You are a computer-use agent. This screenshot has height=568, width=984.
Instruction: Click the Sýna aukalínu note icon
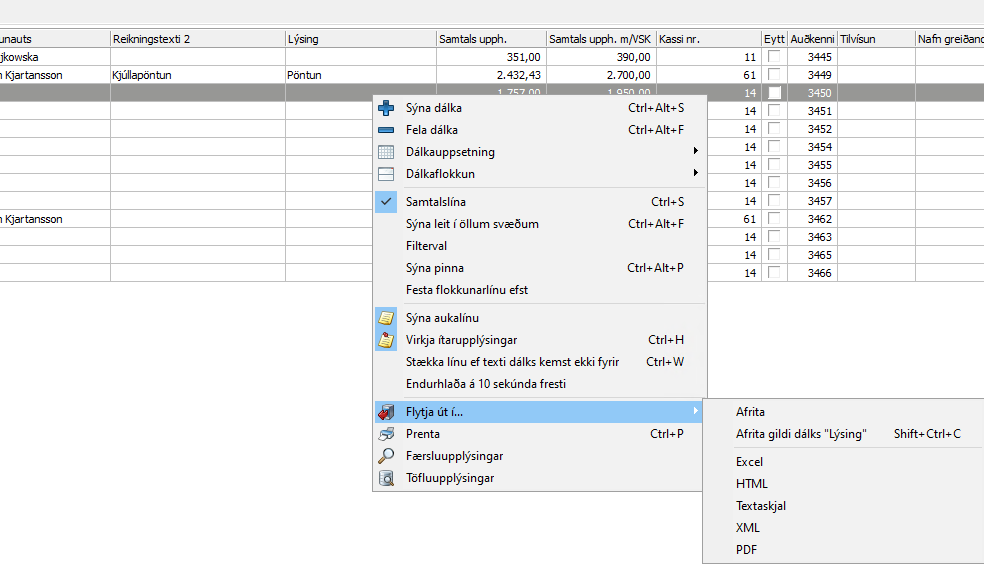tap(387, 318)
